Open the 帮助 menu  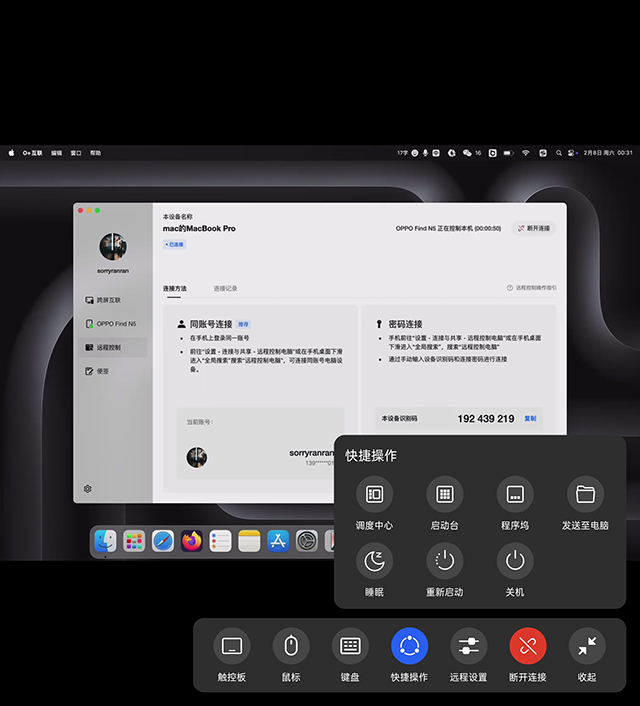point(95,153)
